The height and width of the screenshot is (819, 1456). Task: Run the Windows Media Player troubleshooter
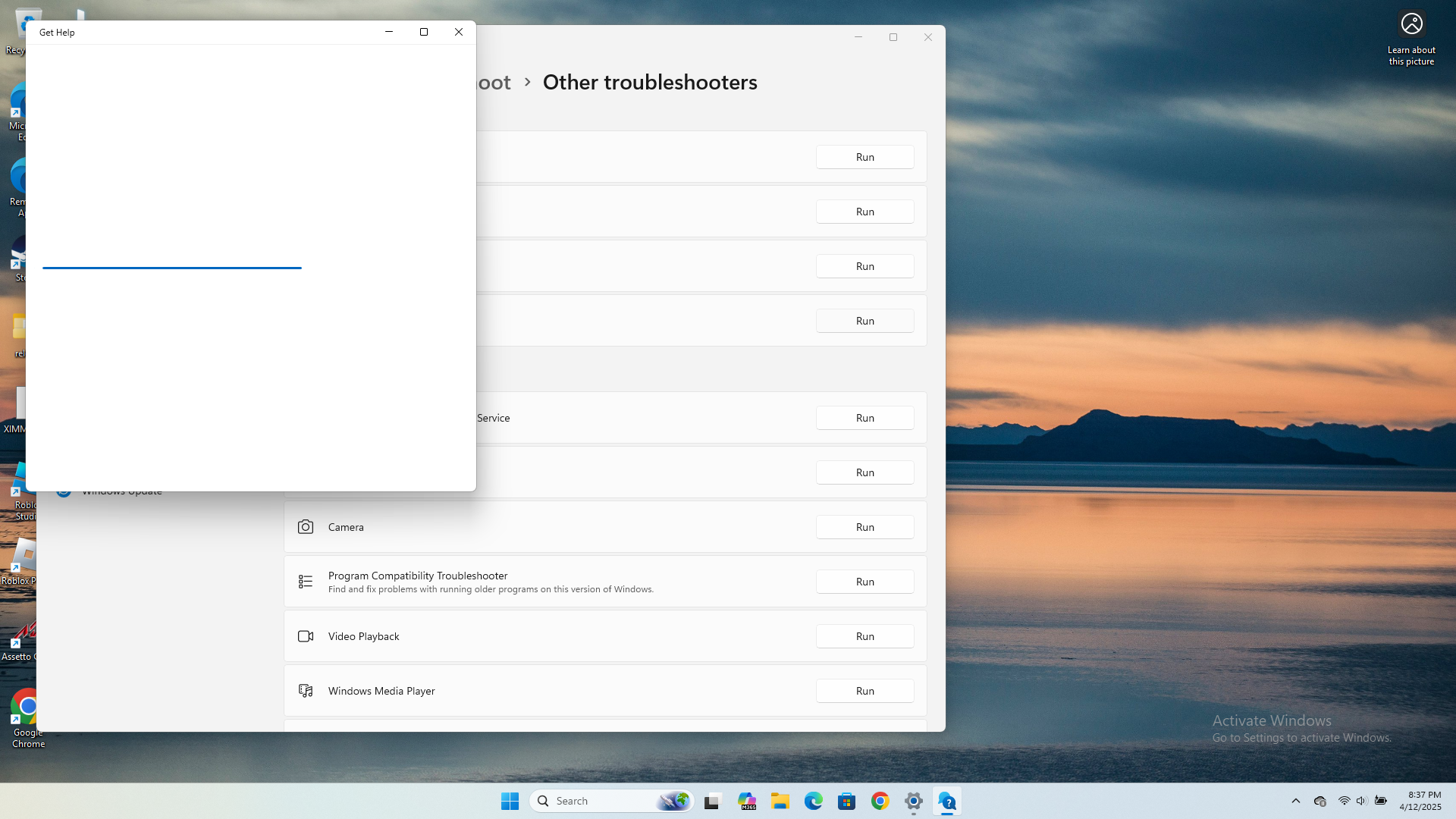[x=865, y=691]
